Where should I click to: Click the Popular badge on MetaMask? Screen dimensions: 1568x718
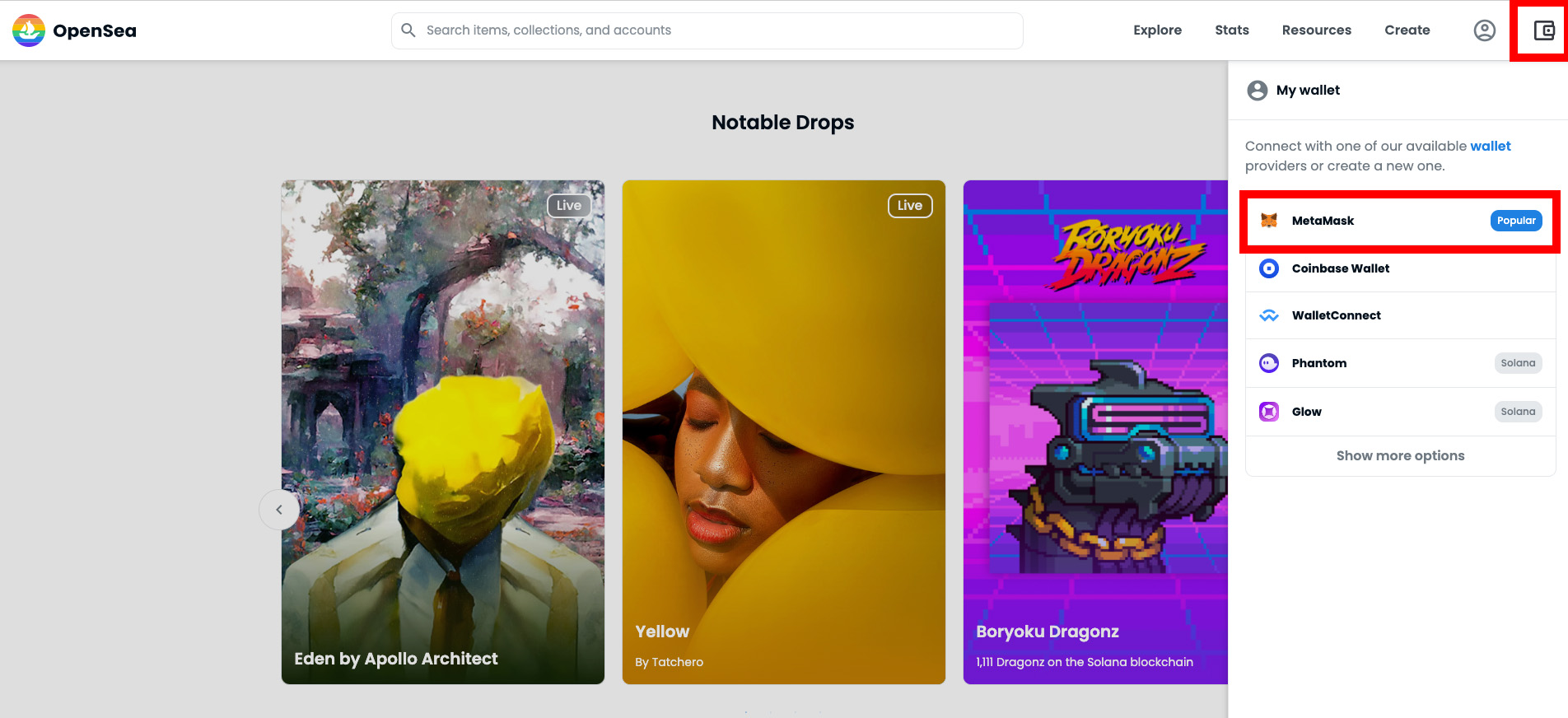point(1516,221)
